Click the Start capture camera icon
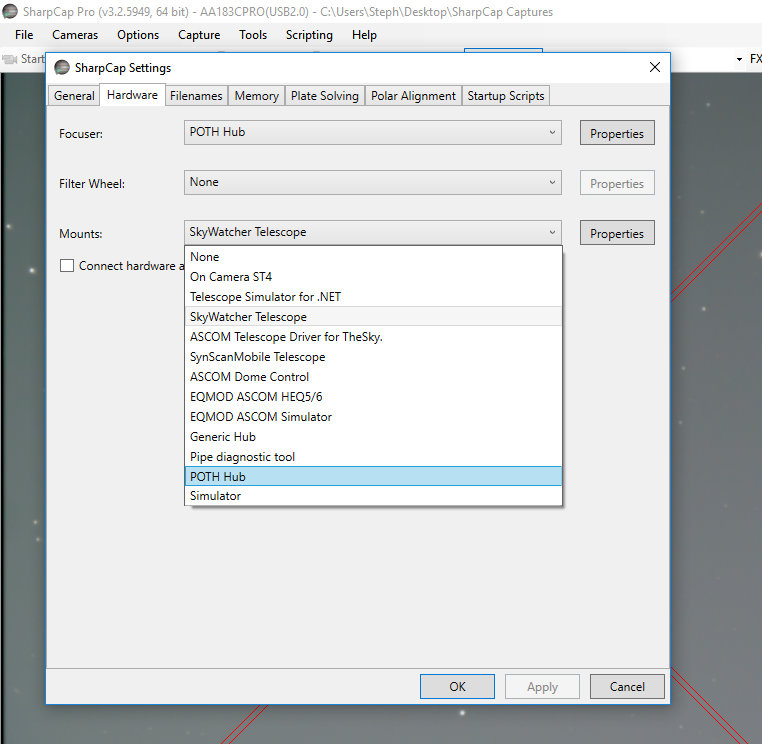Viewport: 762px width, 744px height. coord(9,59)
